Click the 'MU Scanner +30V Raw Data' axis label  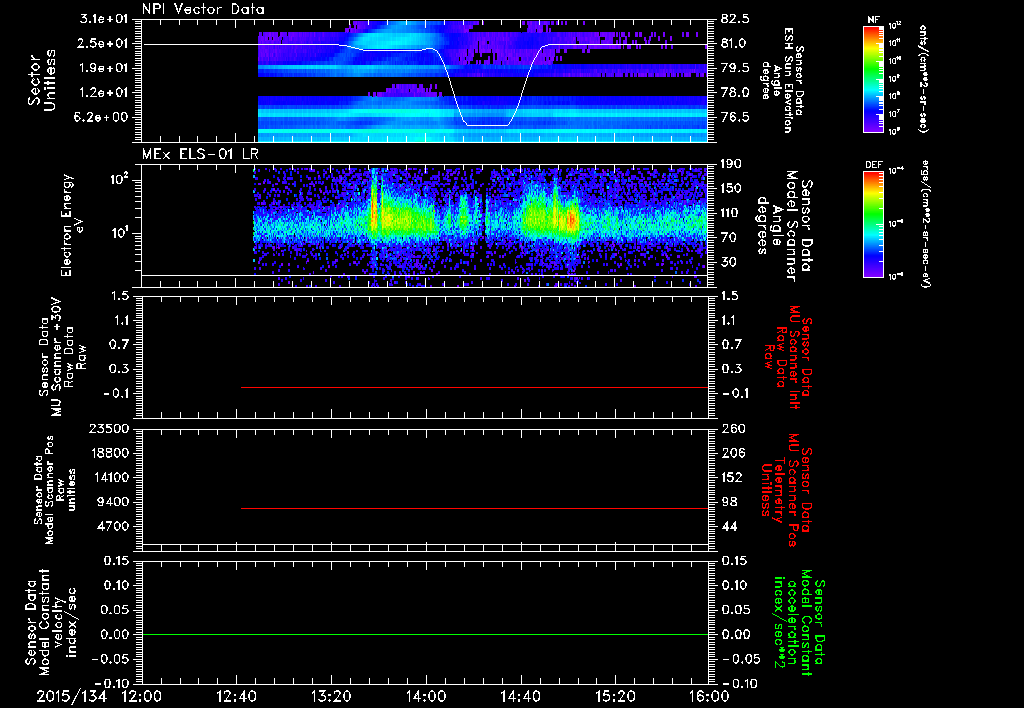62,357
